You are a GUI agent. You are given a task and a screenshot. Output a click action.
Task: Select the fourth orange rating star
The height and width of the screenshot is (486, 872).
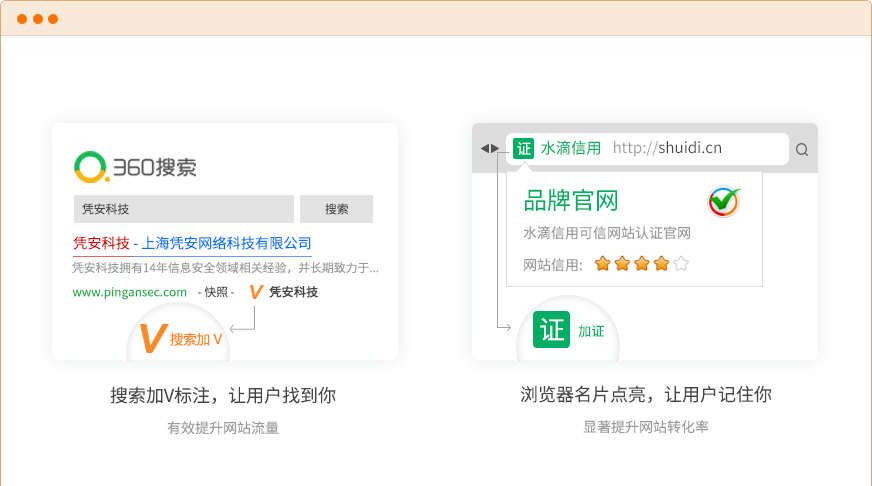(x=661, y=264)
